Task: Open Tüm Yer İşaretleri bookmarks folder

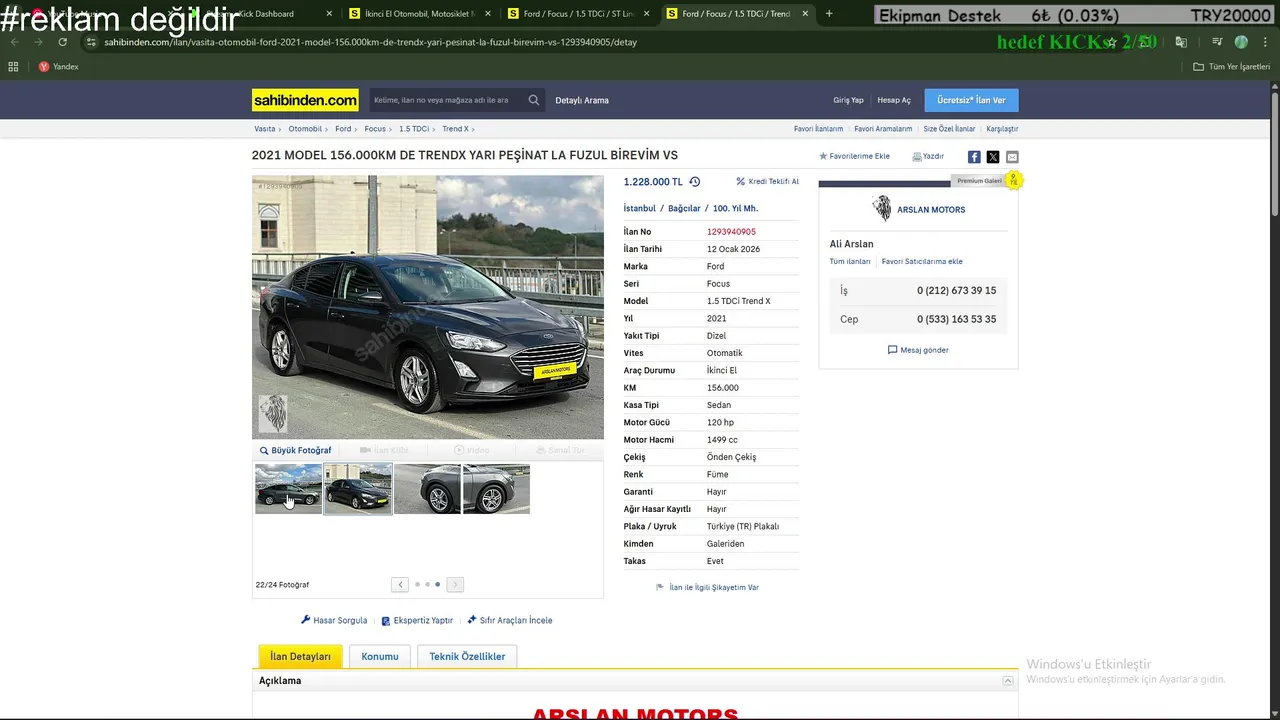Action: click(x=1231, y=67)
